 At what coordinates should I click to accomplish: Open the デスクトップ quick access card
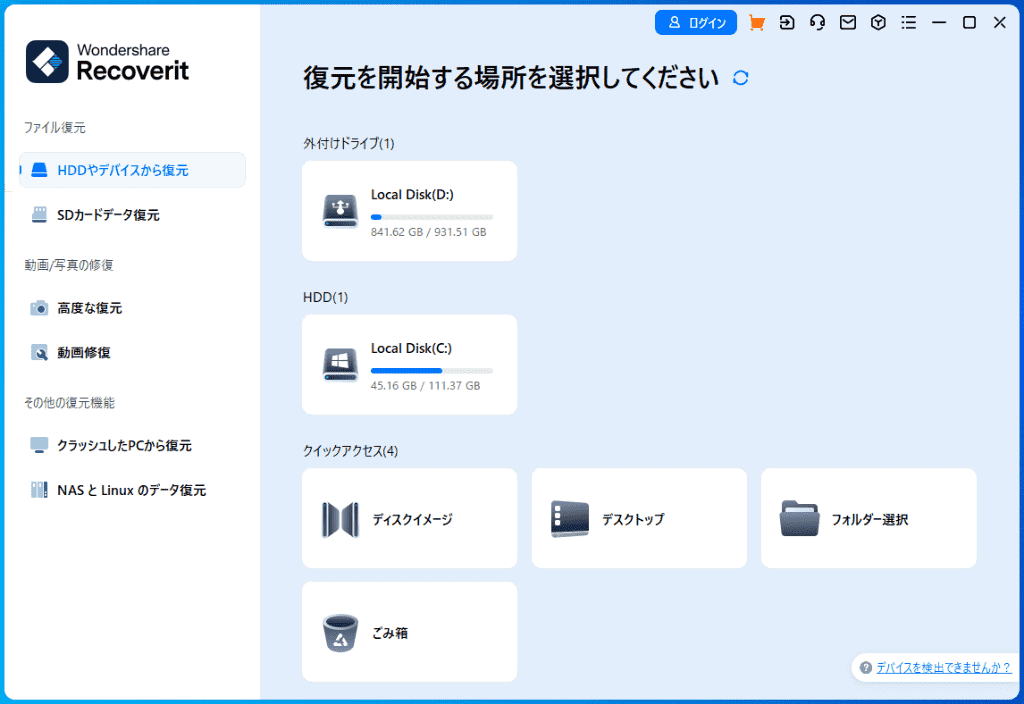639,518
